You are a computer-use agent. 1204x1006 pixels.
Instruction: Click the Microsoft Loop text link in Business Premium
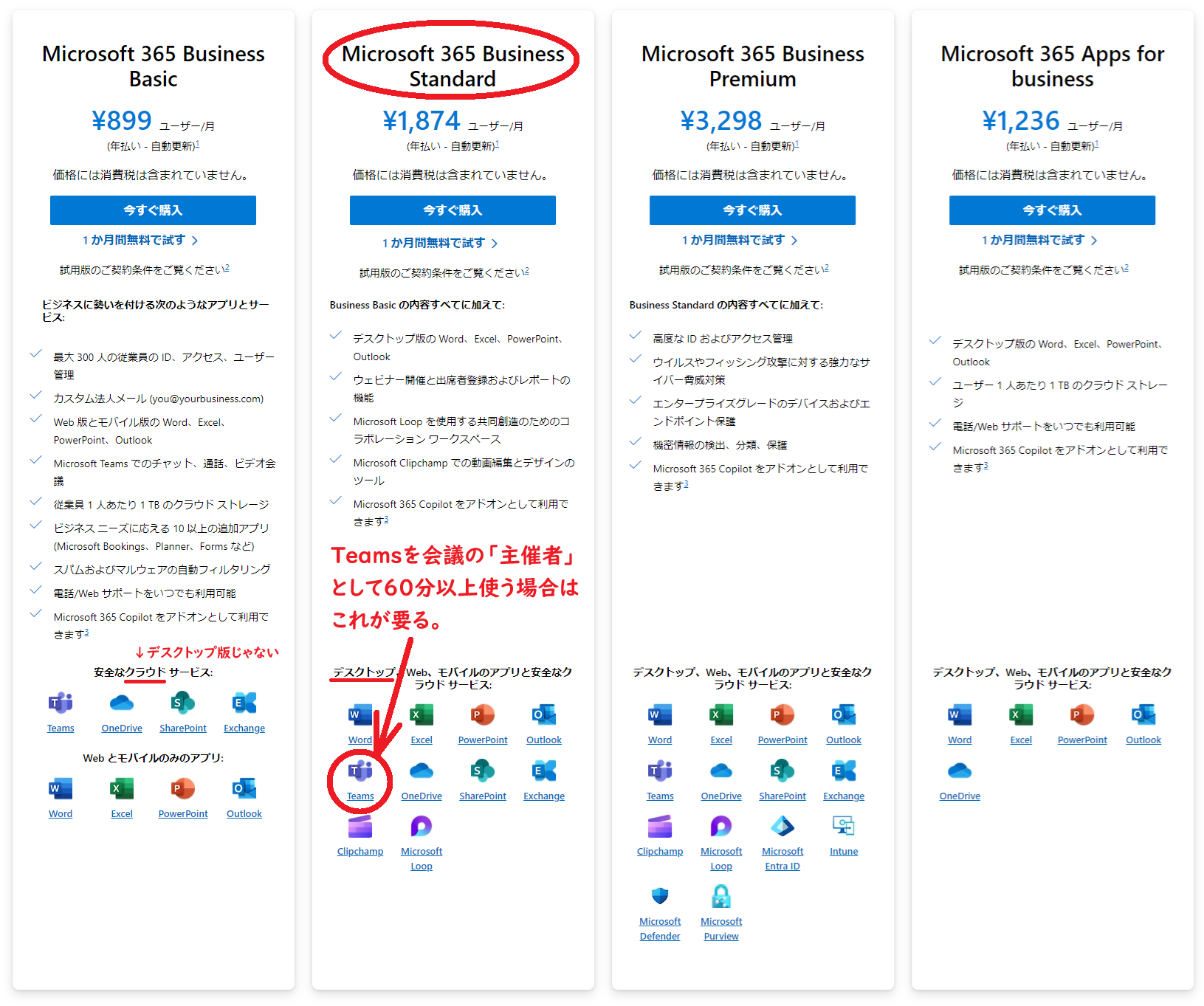[721, 859]
